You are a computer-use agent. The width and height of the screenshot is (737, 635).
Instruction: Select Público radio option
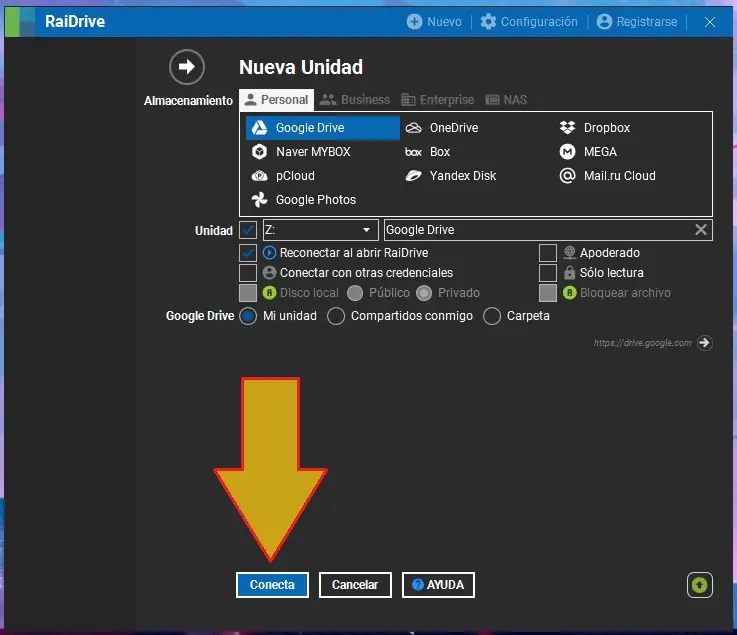[x=355, y=293]
